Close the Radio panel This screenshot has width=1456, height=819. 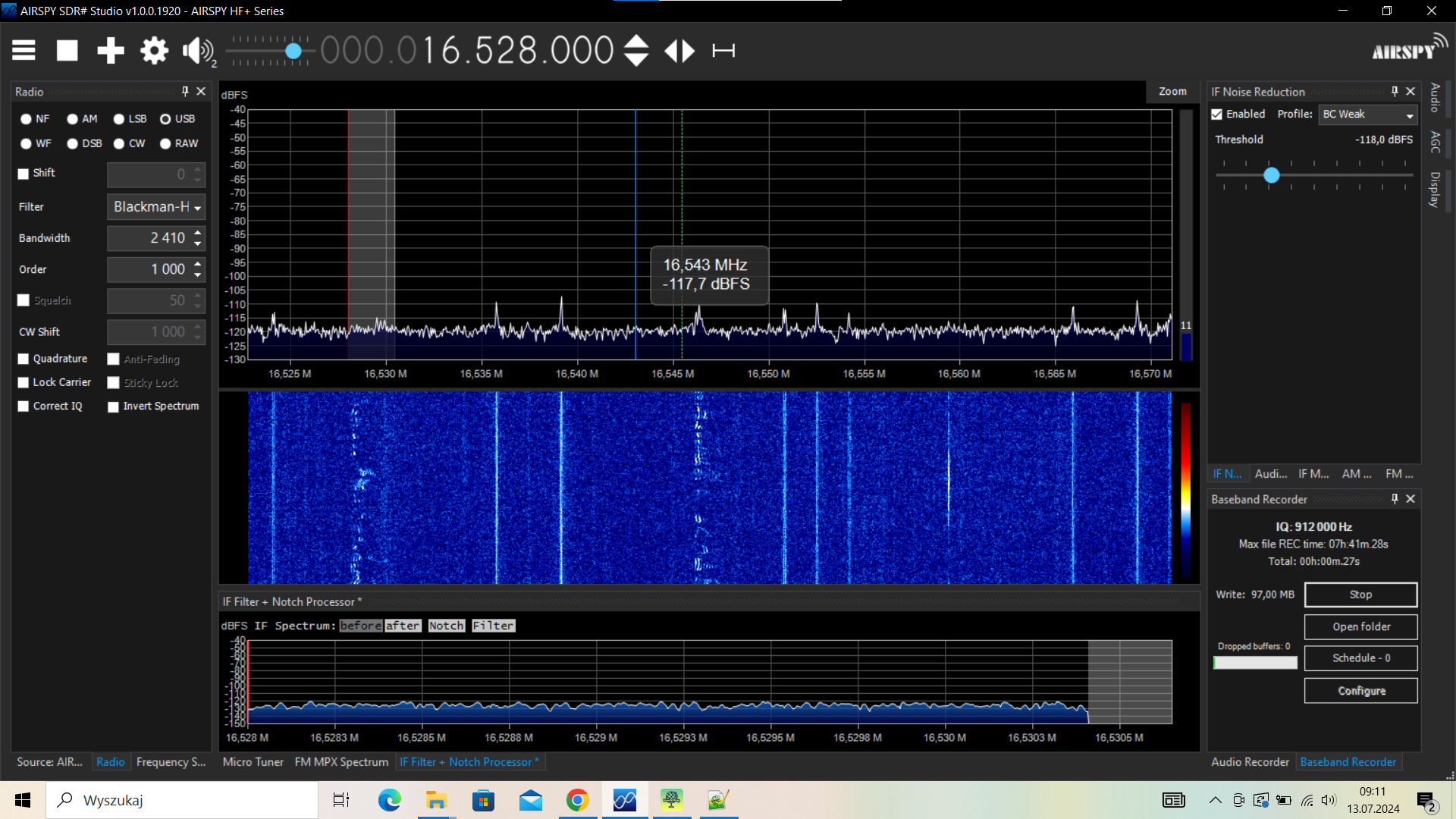click(201, 91)
